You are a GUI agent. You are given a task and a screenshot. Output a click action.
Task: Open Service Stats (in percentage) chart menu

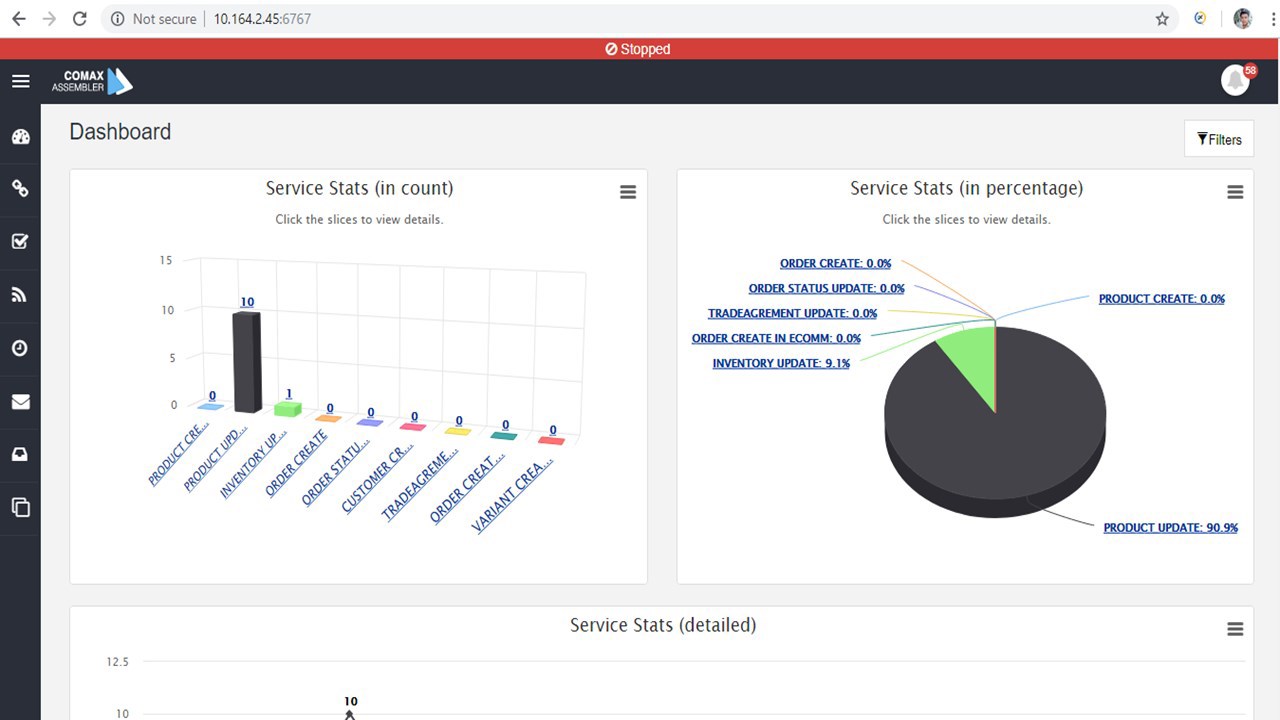pos(1235,192)
